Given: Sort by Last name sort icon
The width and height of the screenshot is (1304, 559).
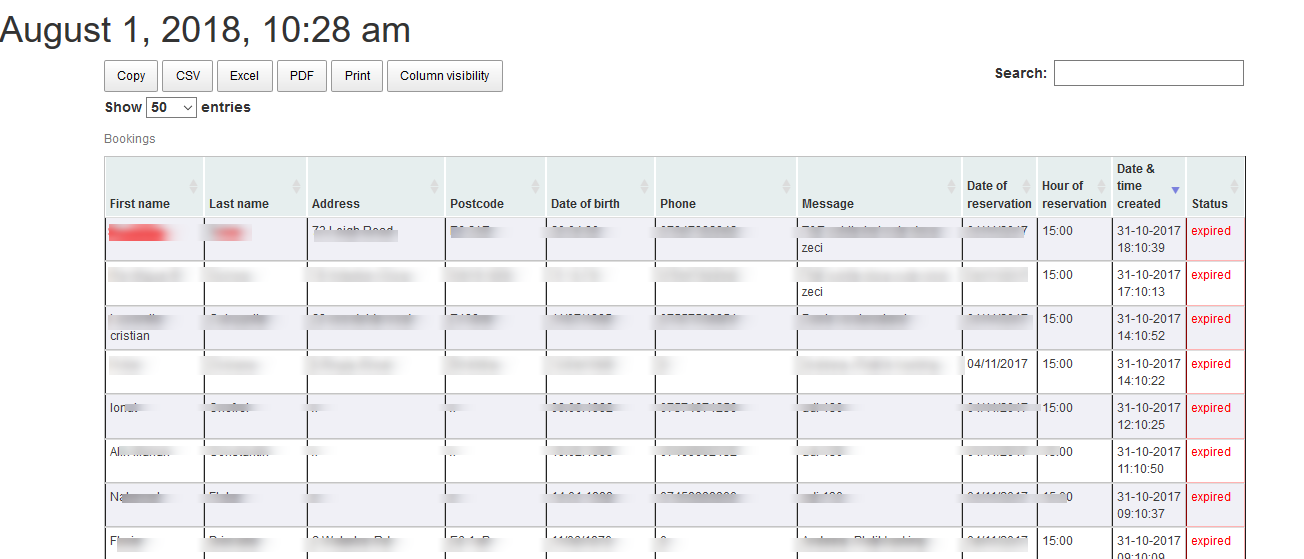Looking at the screenshot, I should pyautogui.click(x=296, y=186).
